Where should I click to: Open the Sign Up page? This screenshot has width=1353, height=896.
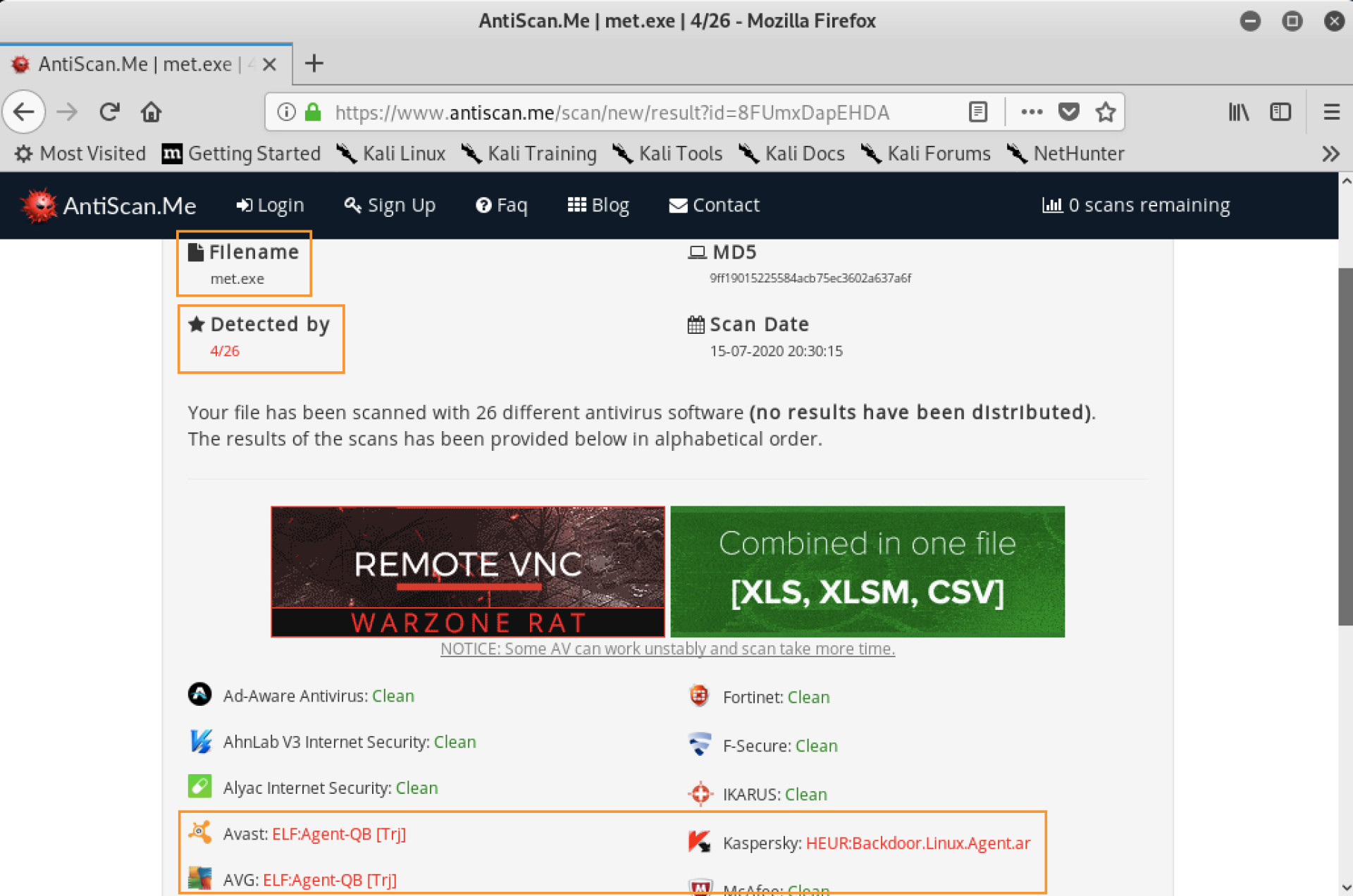pyautogui.click(x=390, y=205)
